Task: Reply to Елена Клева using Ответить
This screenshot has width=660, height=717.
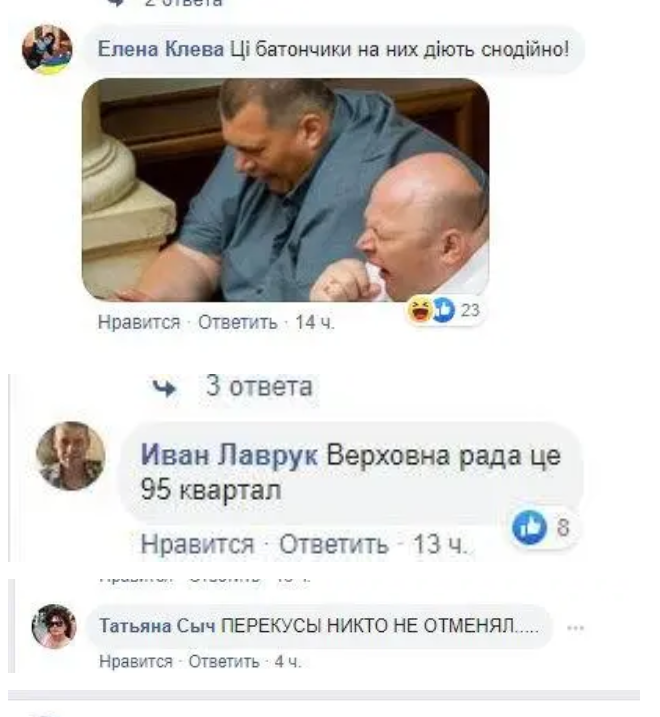Action: click(x=237, y=322)
